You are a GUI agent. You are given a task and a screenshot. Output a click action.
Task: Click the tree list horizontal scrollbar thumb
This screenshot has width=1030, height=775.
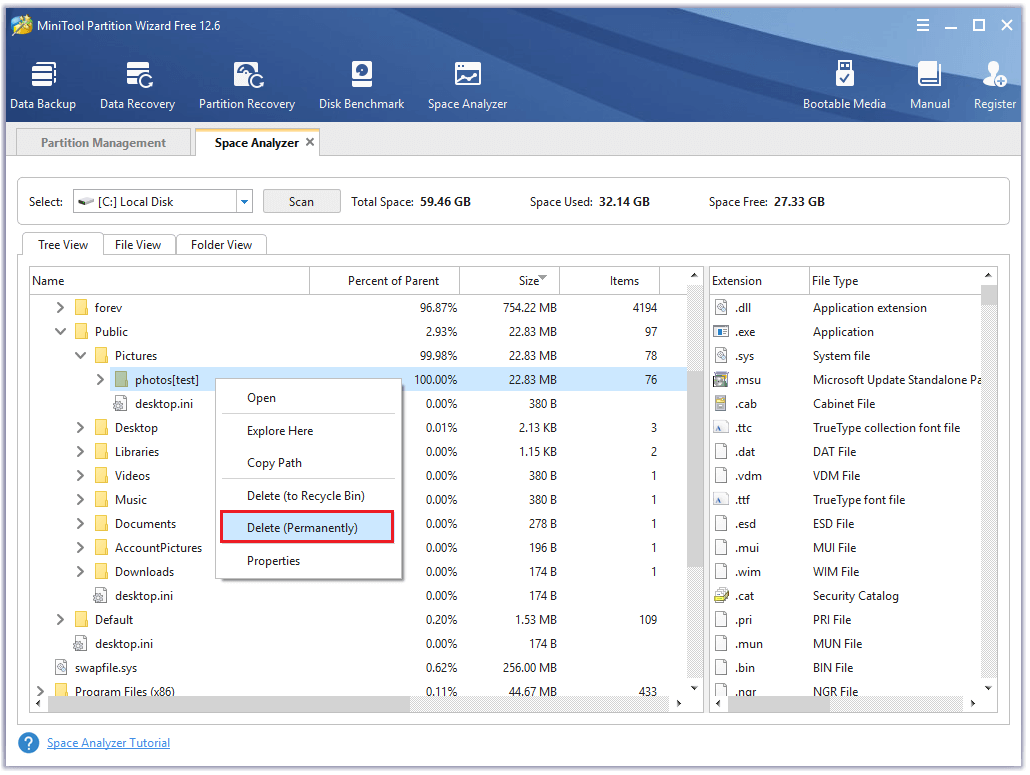point(229,703)
